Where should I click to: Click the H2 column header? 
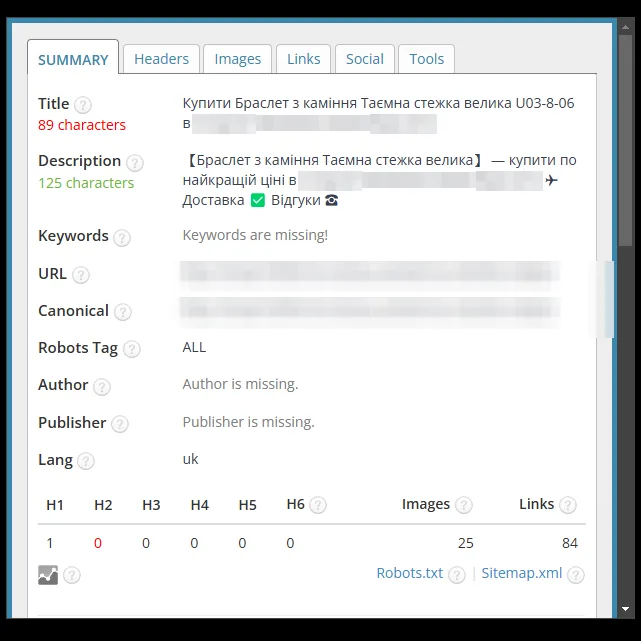point(103,505)
